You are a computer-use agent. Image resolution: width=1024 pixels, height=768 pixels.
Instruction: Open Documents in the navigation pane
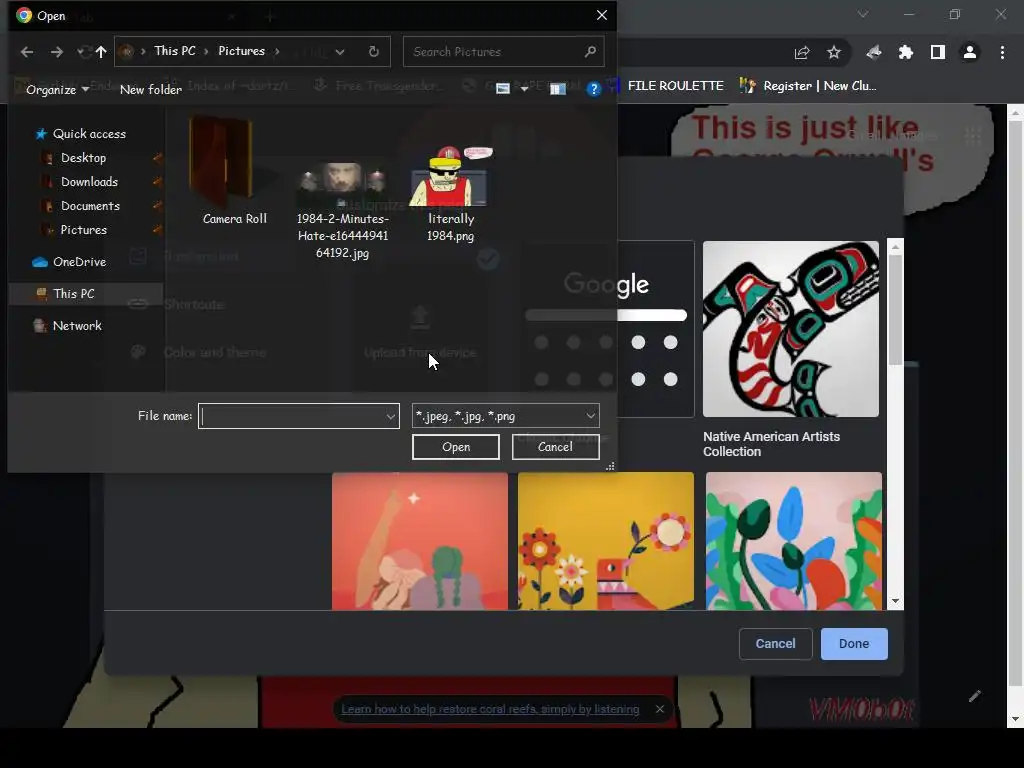pos(90,206)
